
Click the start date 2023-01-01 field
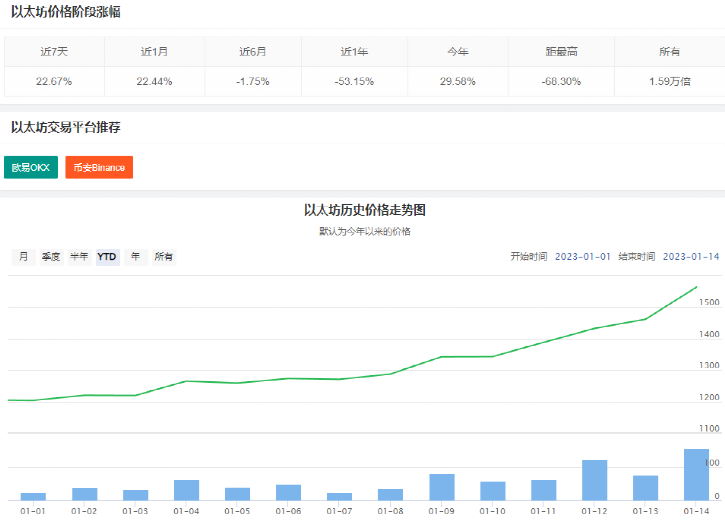point(582,257)
